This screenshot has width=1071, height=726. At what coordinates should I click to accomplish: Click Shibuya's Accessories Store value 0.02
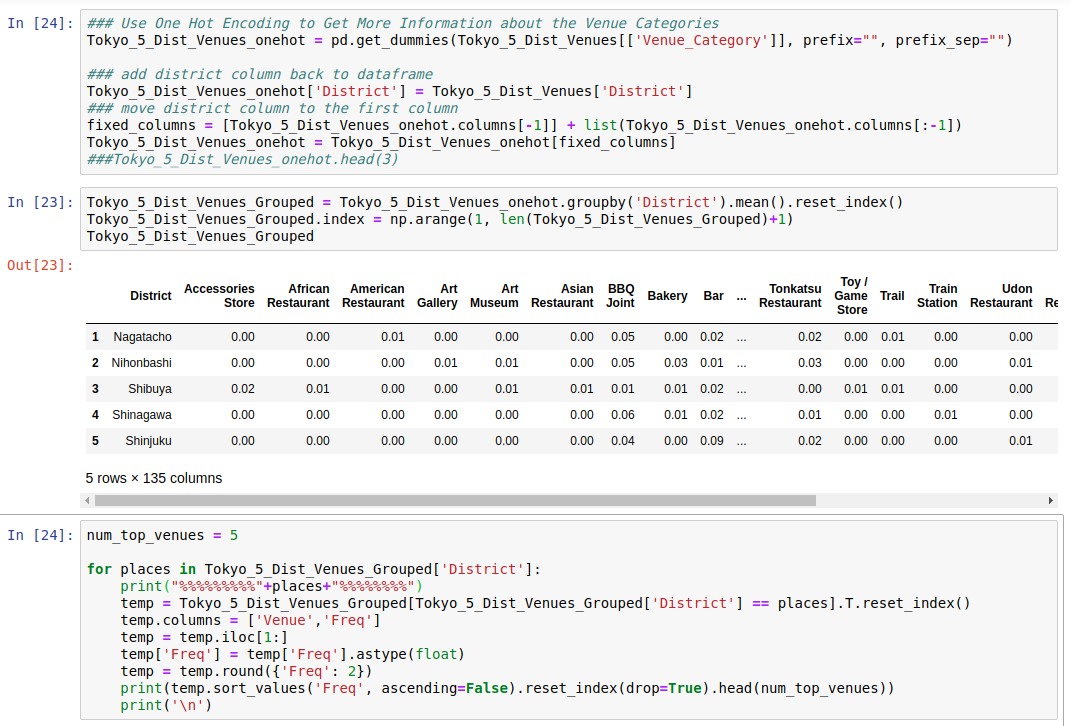point(242,389)
